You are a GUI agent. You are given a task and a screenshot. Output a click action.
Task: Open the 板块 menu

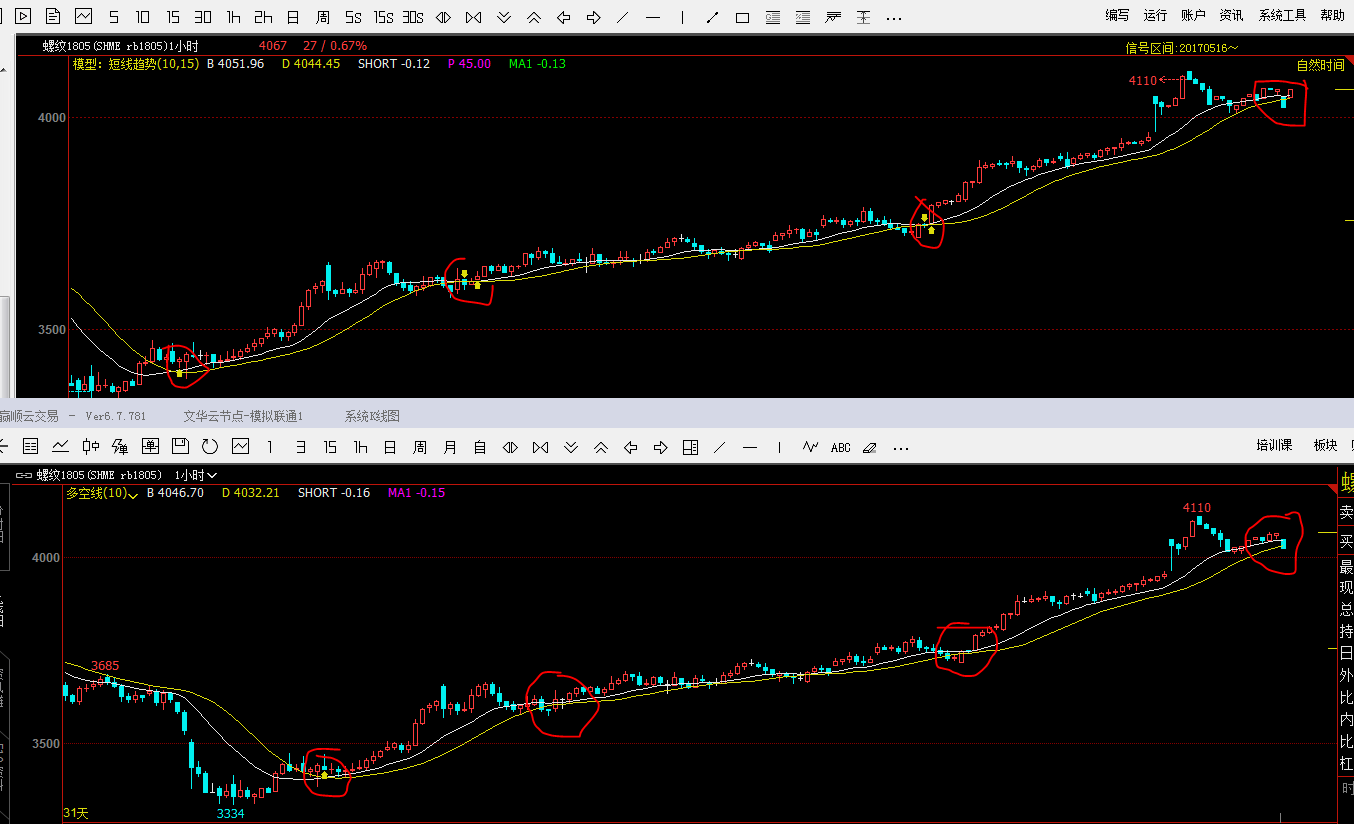point(1325,445)
